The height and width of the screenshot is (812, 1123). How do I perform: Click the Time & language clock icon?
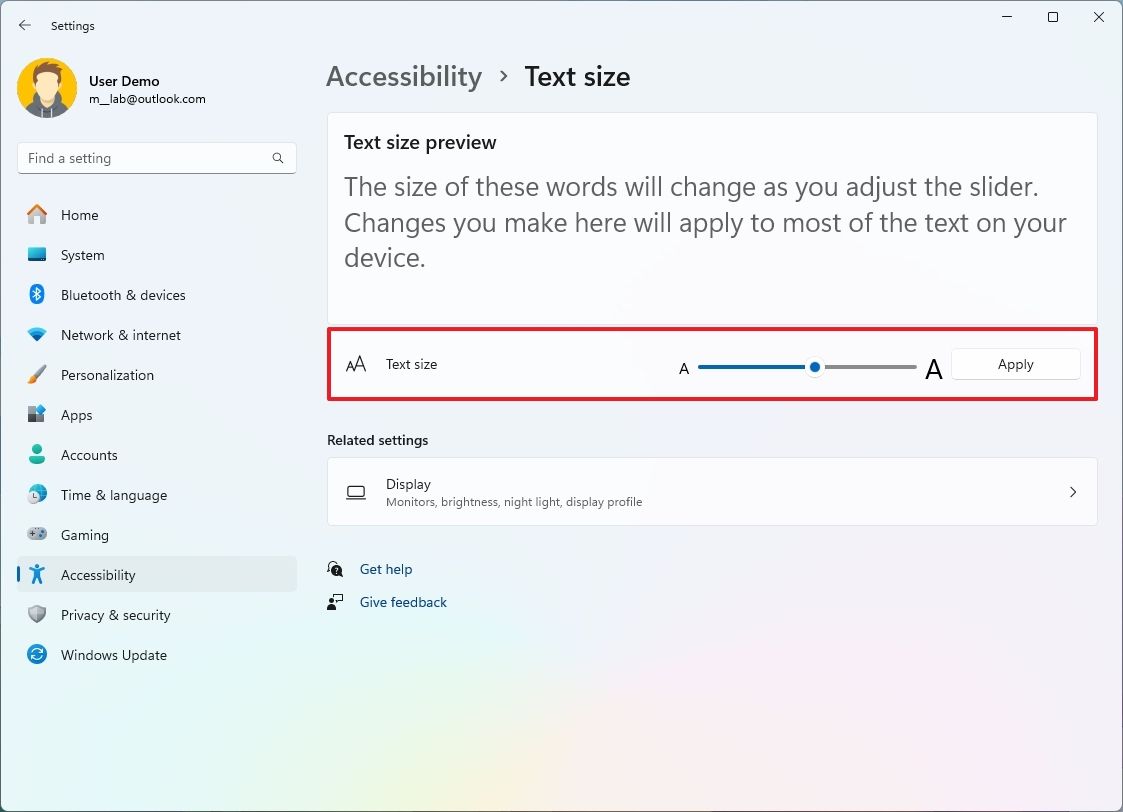(x=37, y=495)
